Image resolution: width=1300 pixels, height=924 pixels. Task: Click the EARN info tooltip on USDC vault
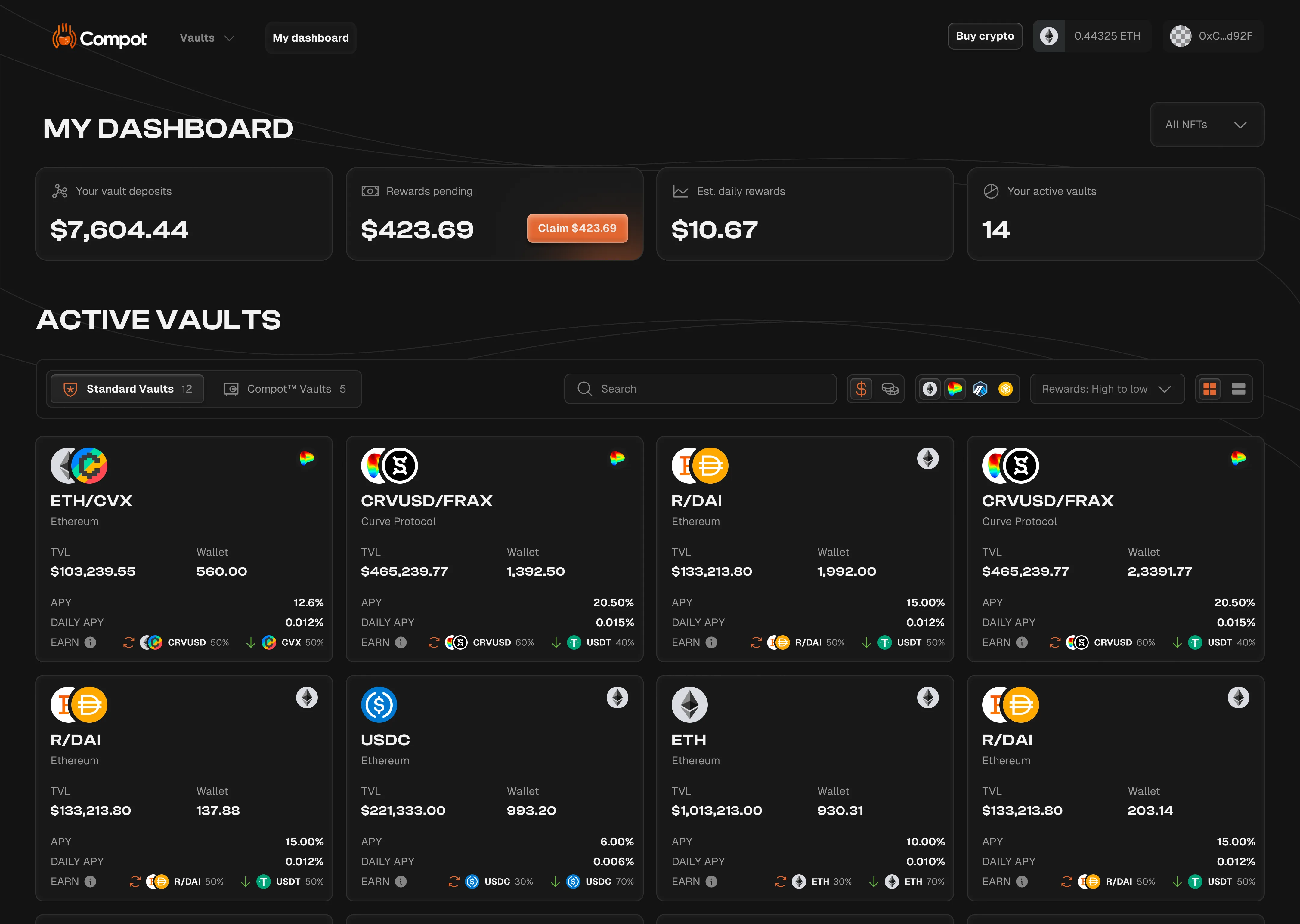click(x=402, y=881)
